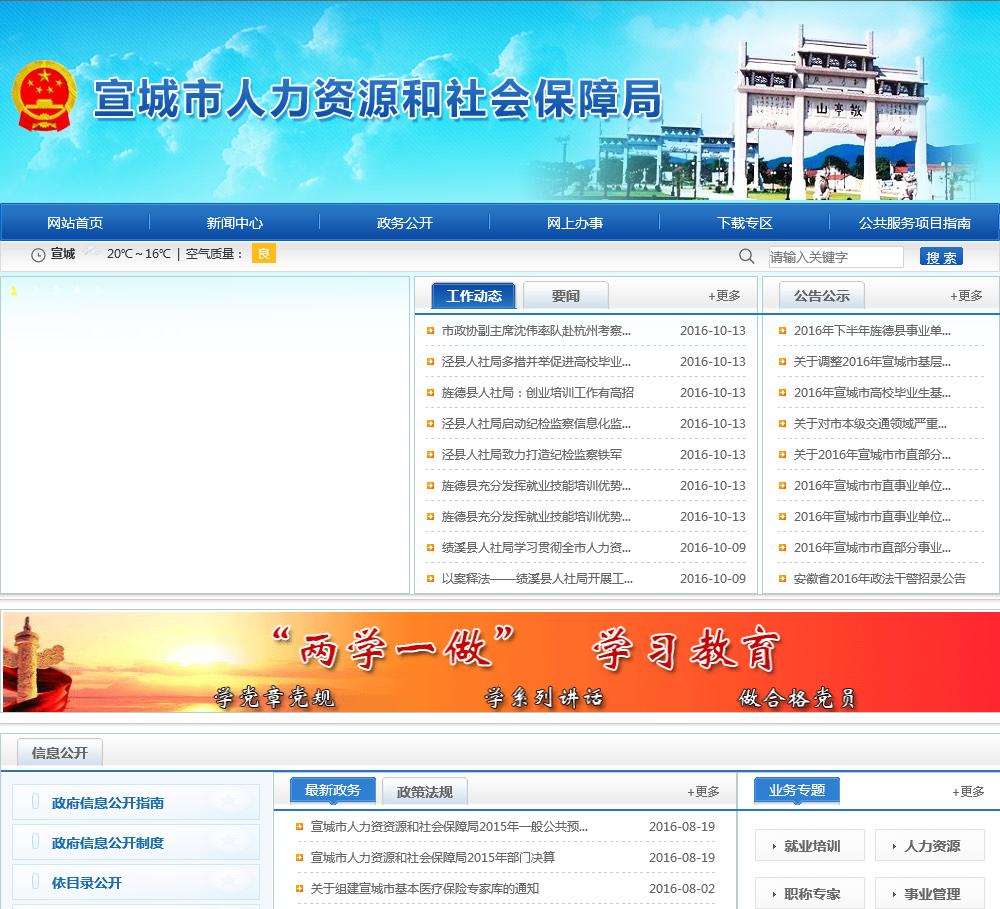Click the 事业管理 topic button
This screenshot has height=909, width=1000.
[930, 893]
